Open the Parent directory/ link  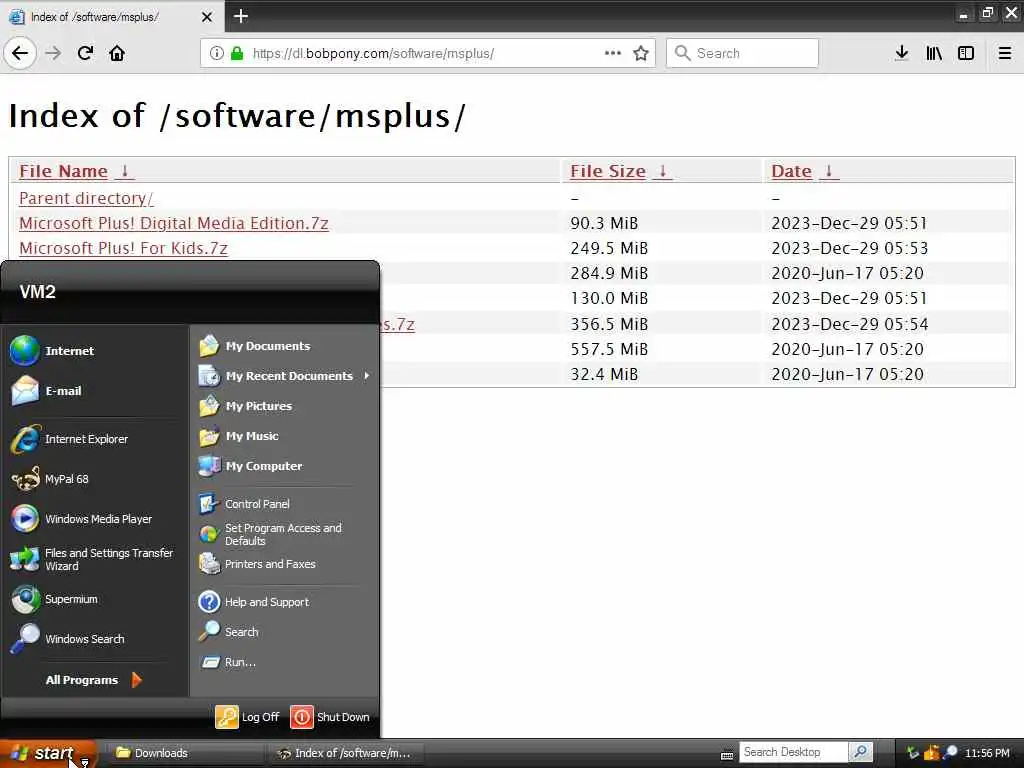point(86,198)
